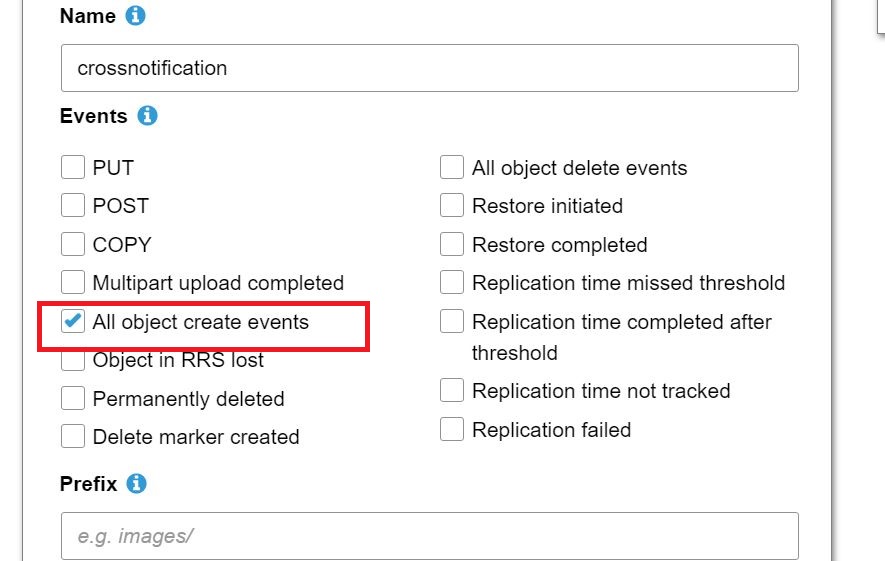
Task: Enable the PUT event checkbox
Action: [73, 168]
